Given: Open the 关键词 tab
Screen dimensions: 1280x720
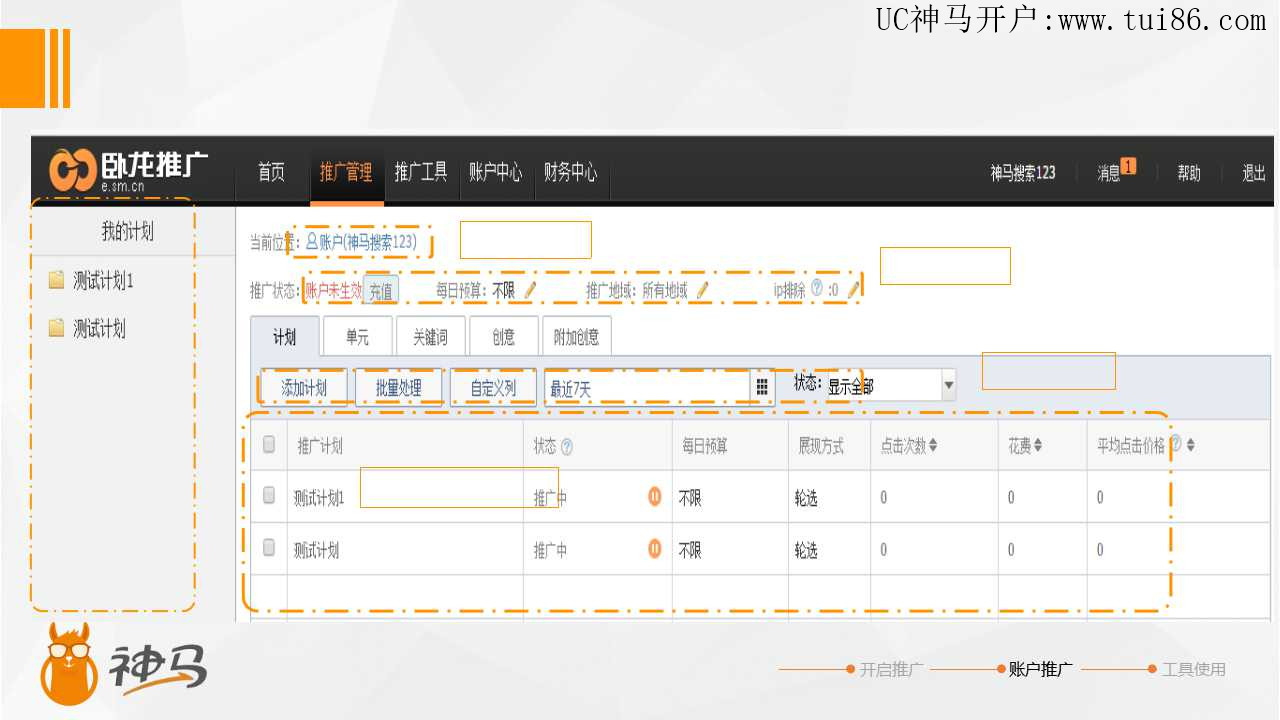Looking at the screenshot, I should 431,337.
